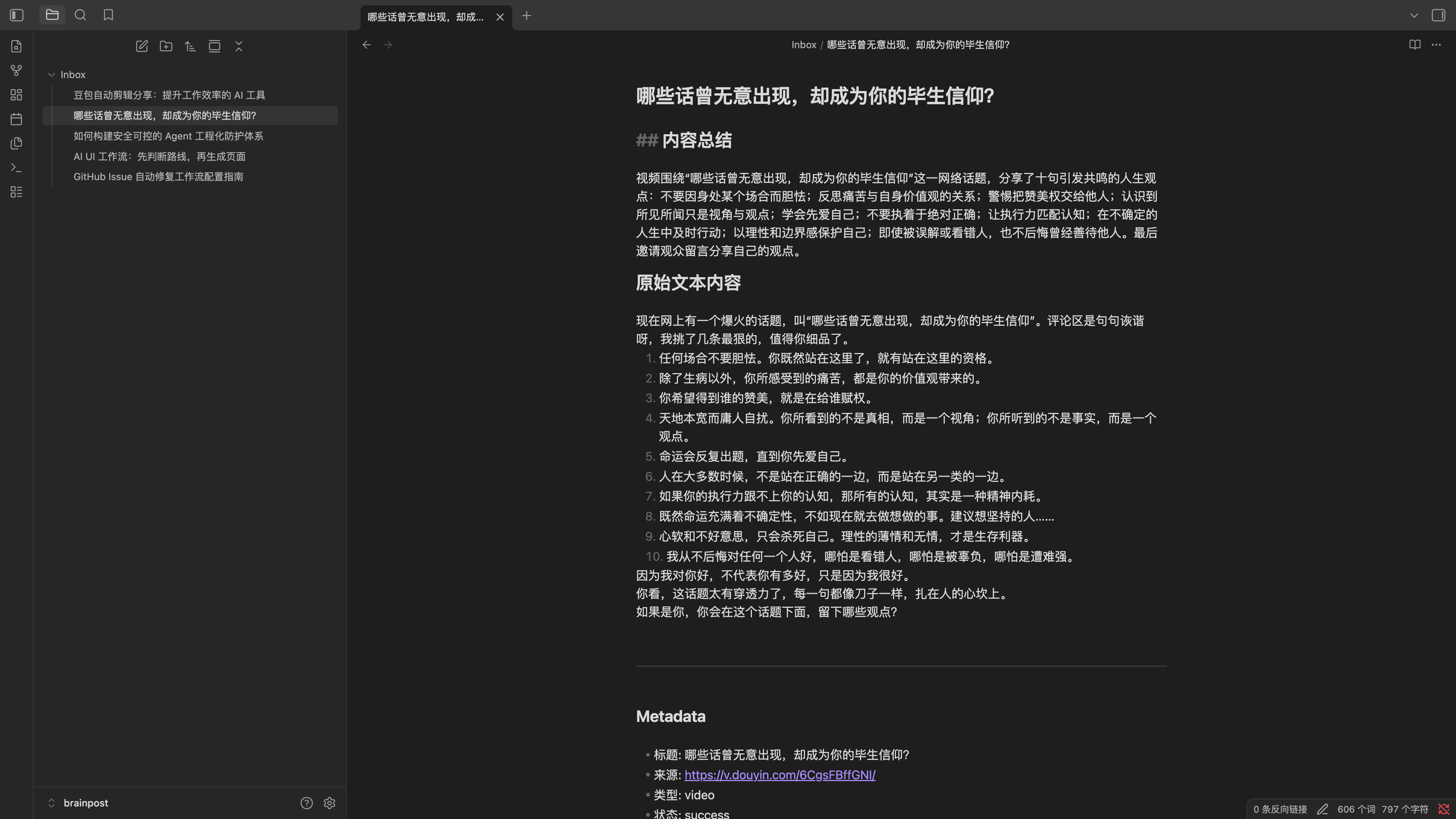Open the tab list dropdown chevron
The width and height of the screenshot is (1456, 819).
tap(1414, 15)
